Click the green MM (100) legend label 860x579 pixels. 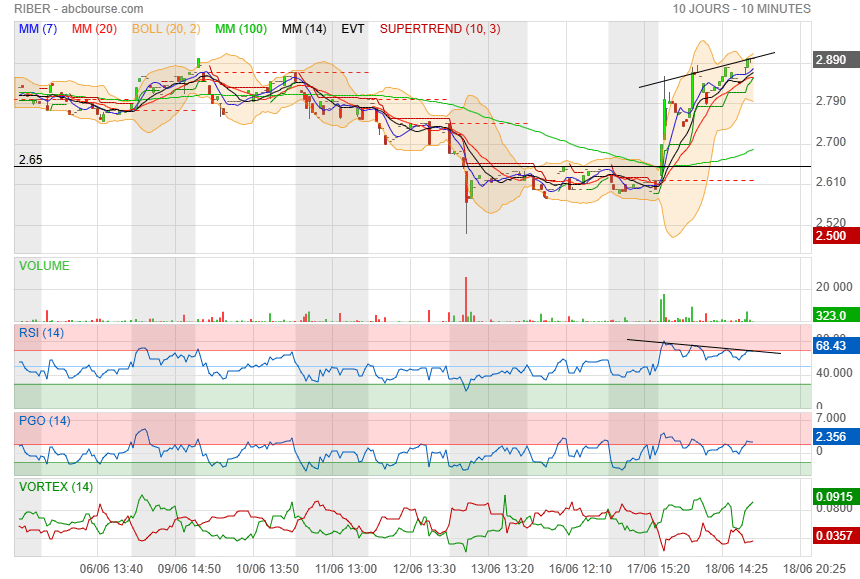tap(240, 29)
